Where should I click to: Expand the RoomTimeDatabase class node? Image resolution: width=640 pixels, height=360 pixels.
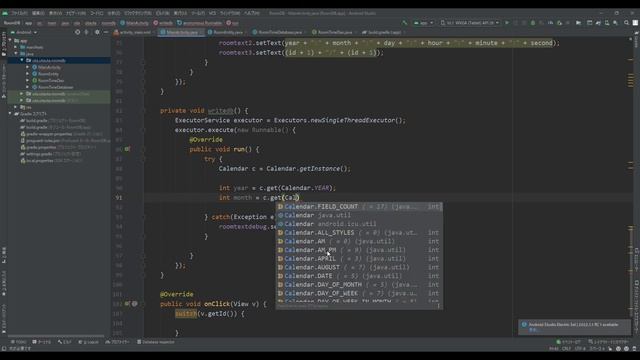[28, 87]
